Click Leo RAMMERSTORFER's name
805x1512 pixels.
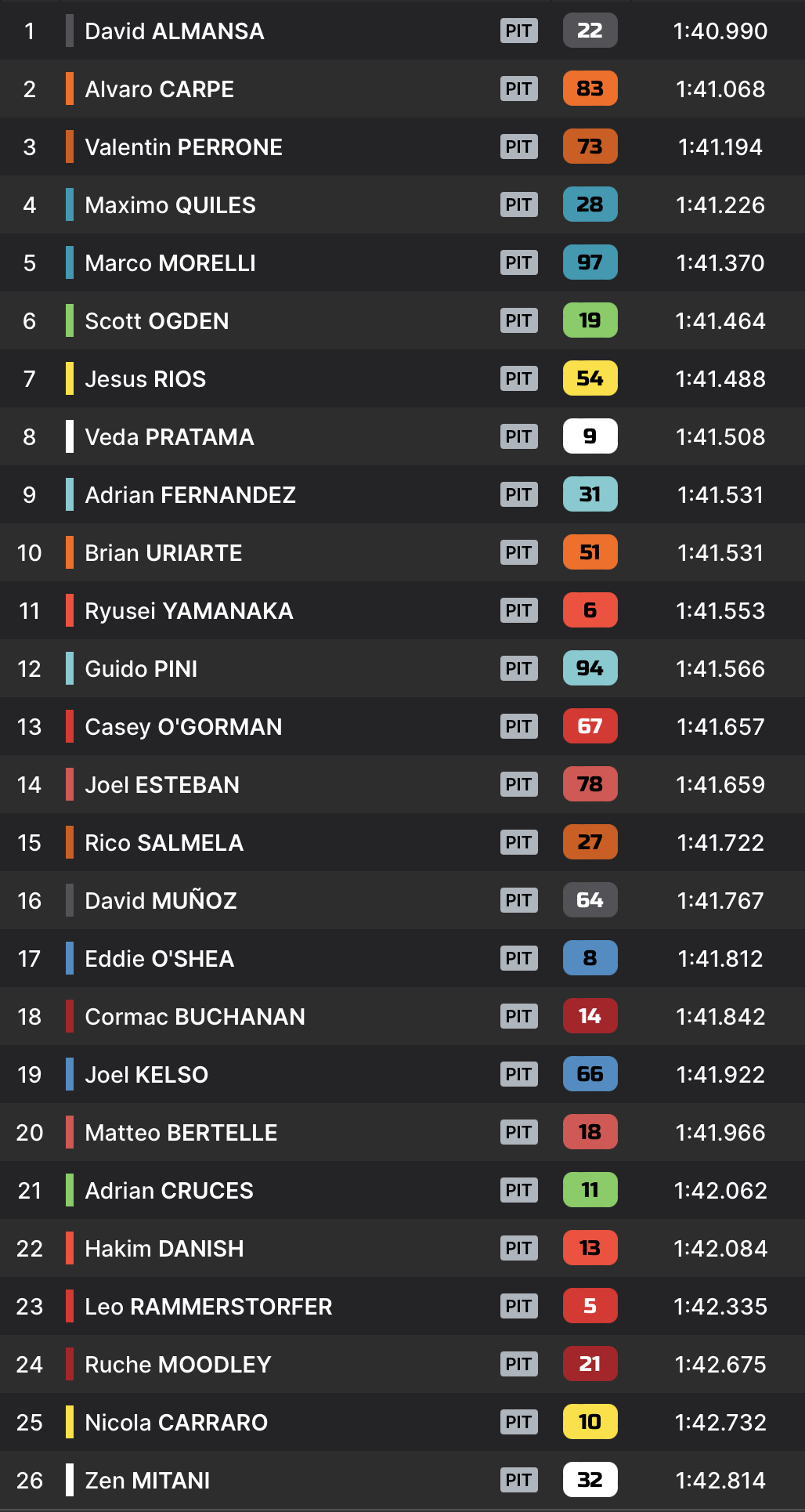[208, 1307]
